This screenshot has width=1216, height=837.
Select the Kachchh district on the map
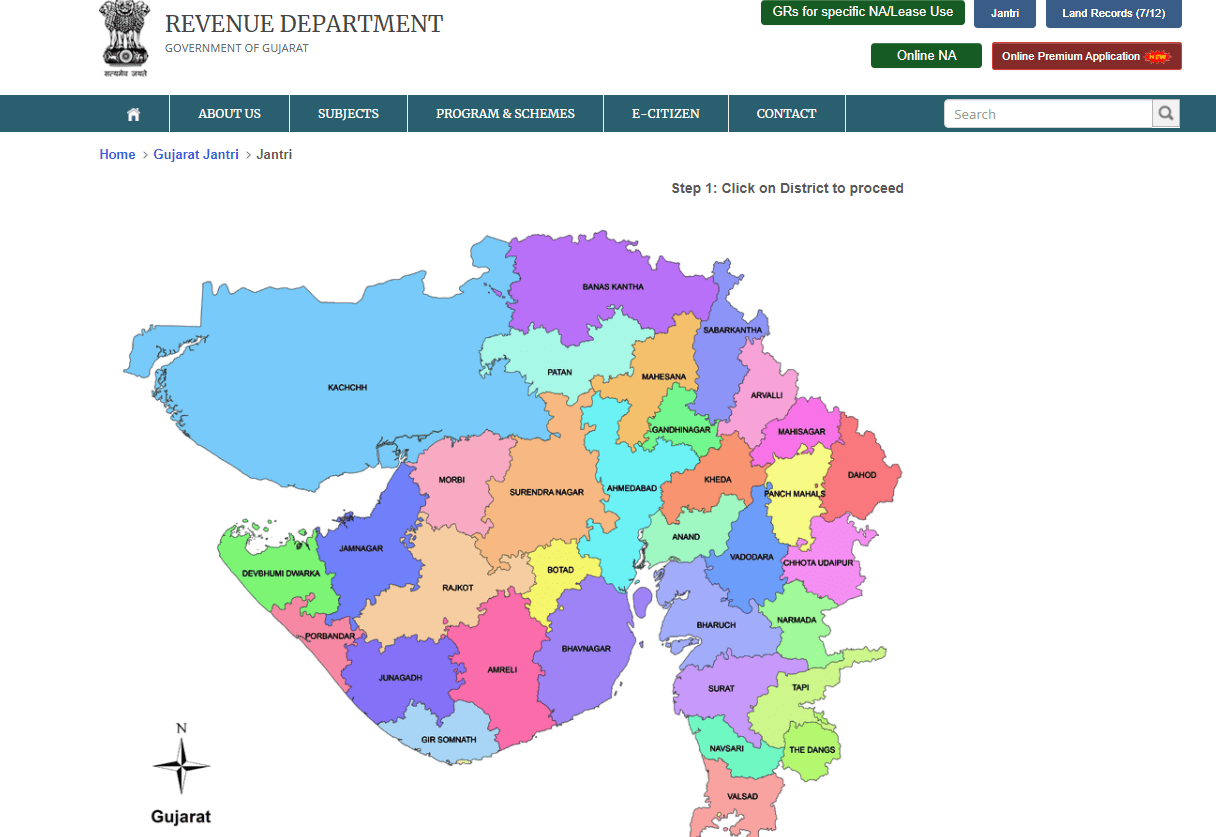point(348,385)
